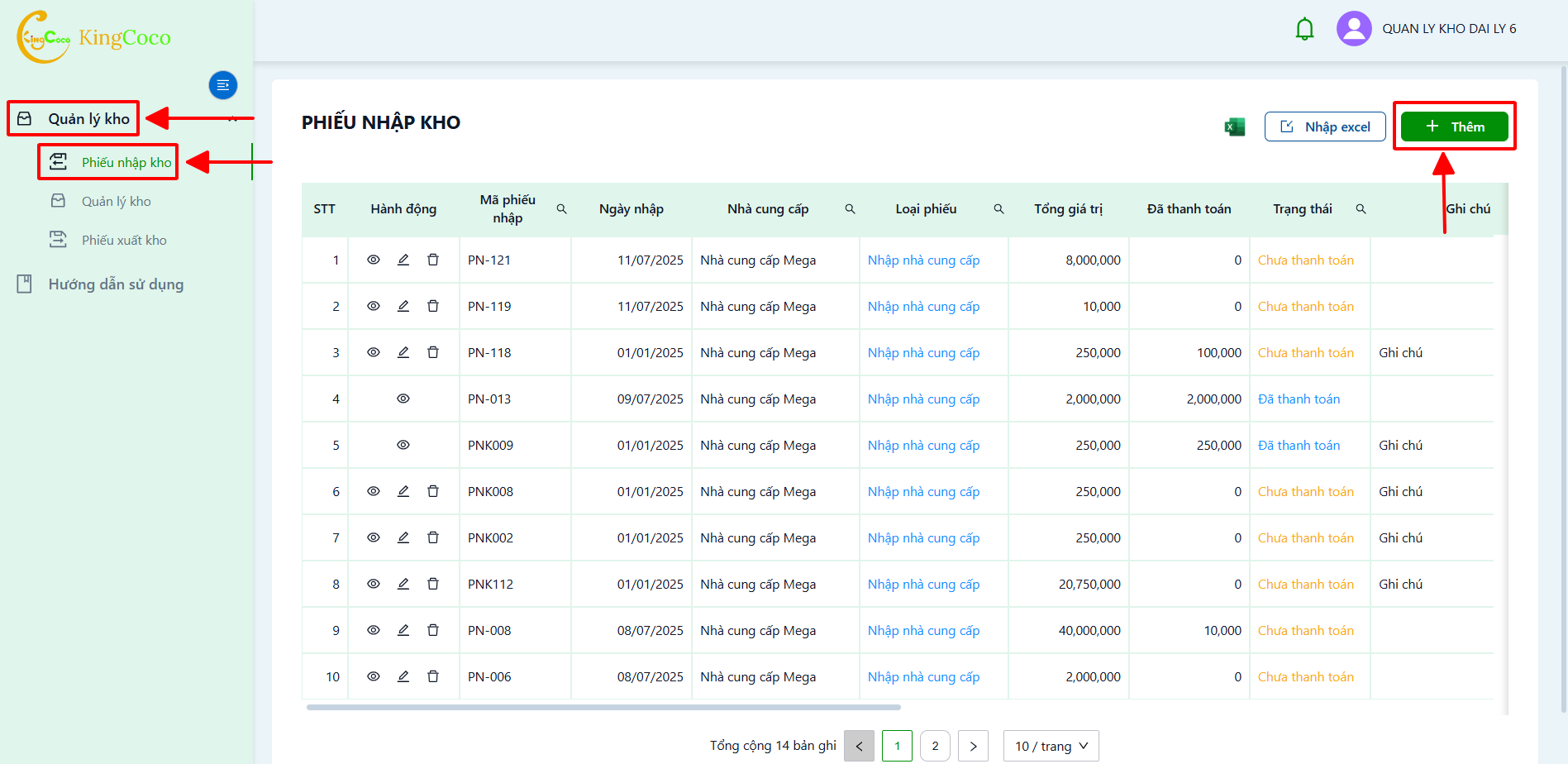Screen dimensions: 1568x764
Task: Delete receipt PNK008 with trash icon
Action: [x=433, y=491]
